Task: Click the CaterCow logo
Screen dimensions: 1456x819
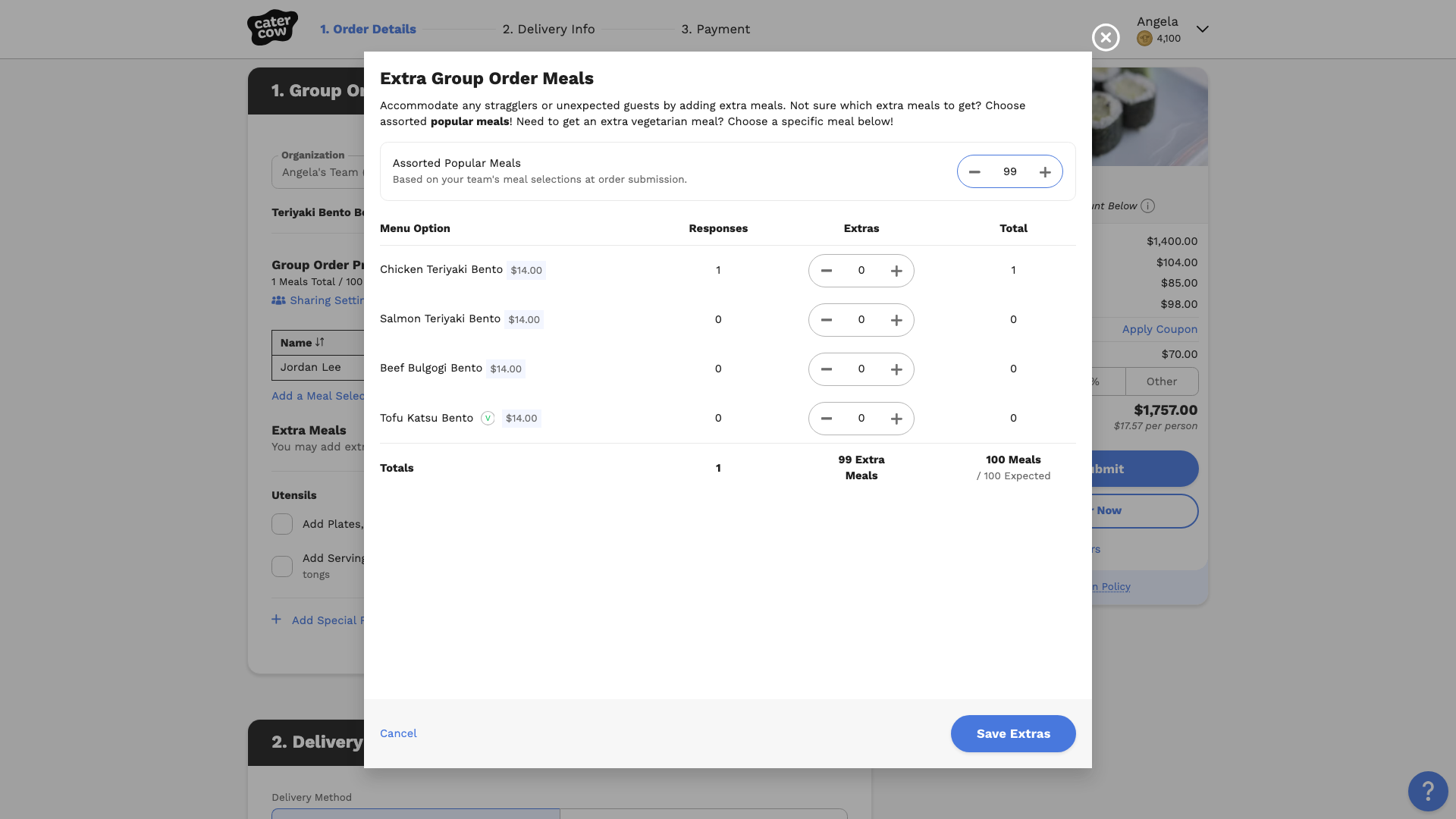Action: pyautogui.click(x=272, y=28)
